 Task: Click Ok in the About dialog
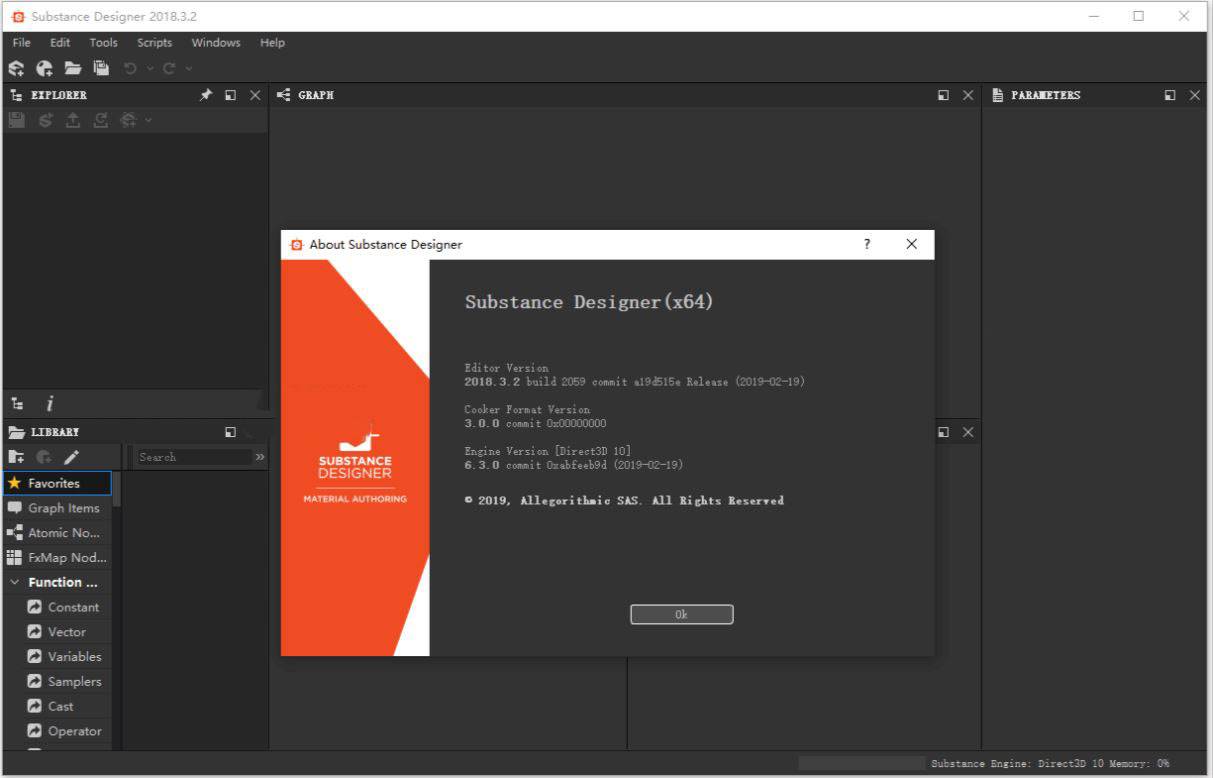click(681, 614)
